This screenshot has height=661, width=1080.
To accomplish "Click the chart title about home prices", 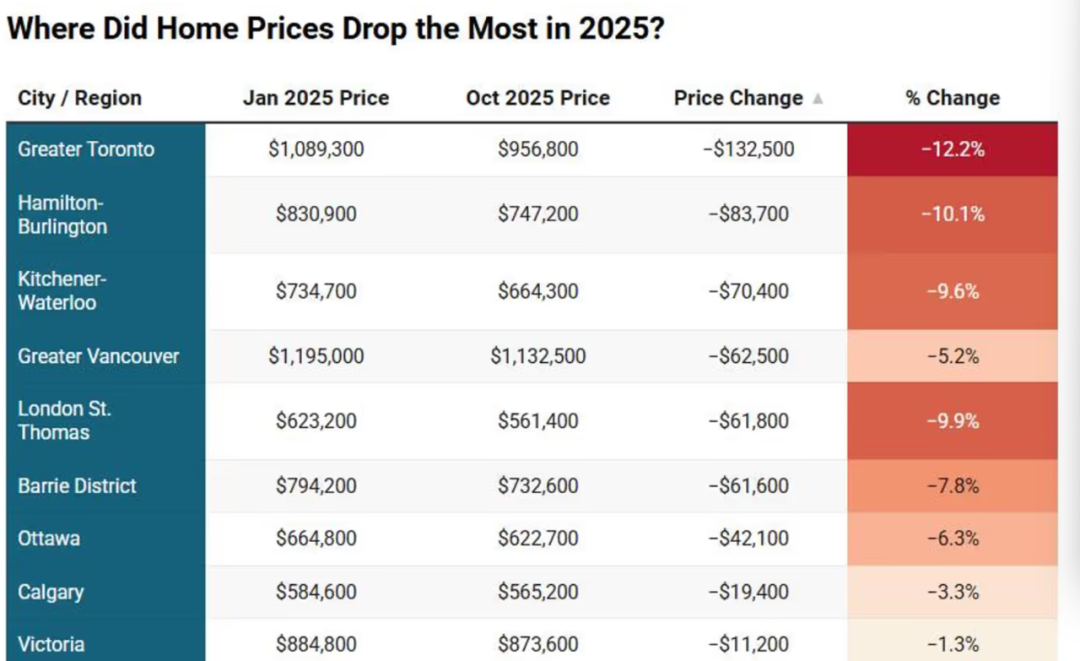I will 335,28.
